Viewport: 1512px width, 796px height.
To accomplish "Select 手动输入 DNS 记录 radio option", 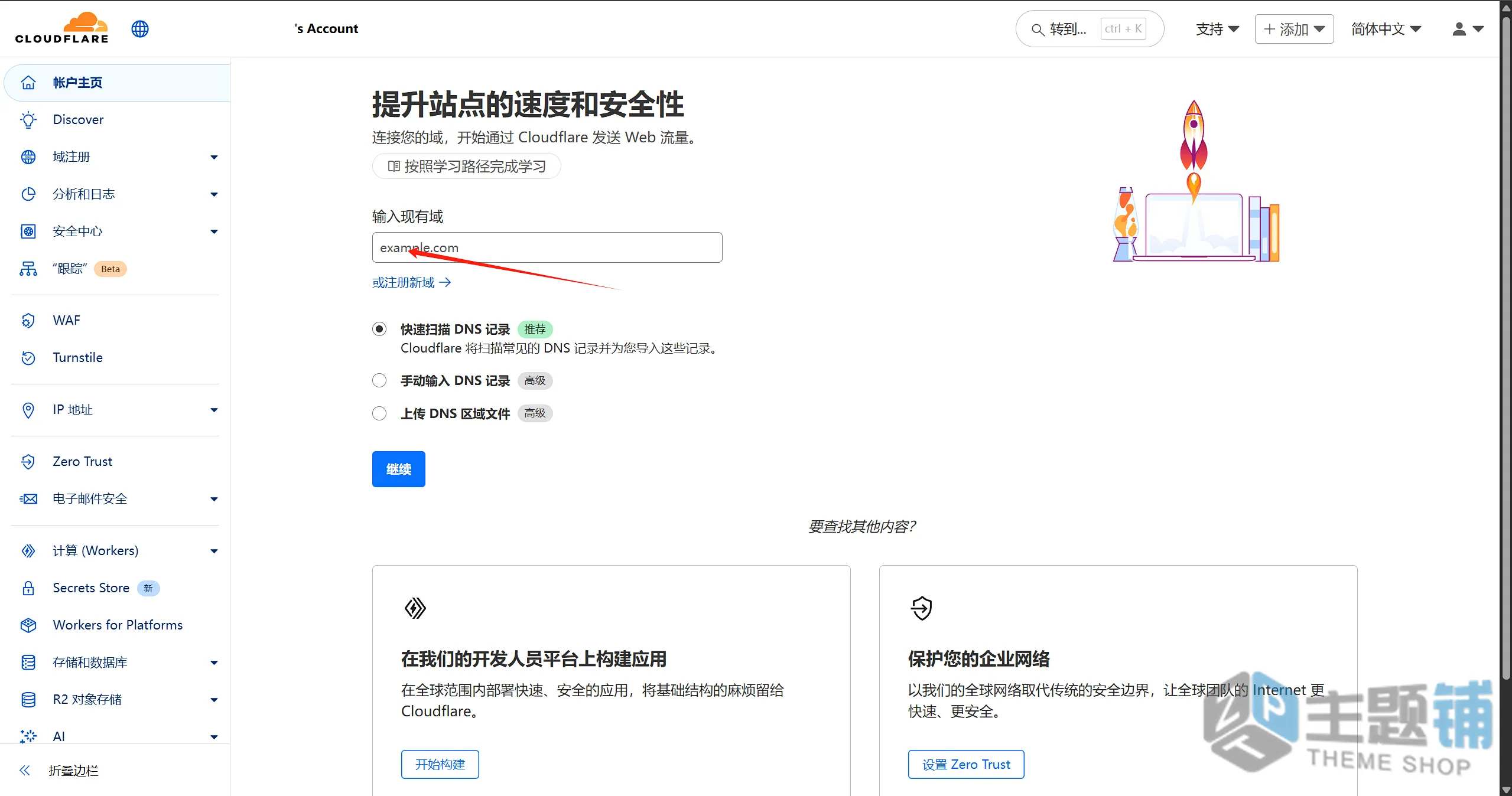I will pos(379,380).
